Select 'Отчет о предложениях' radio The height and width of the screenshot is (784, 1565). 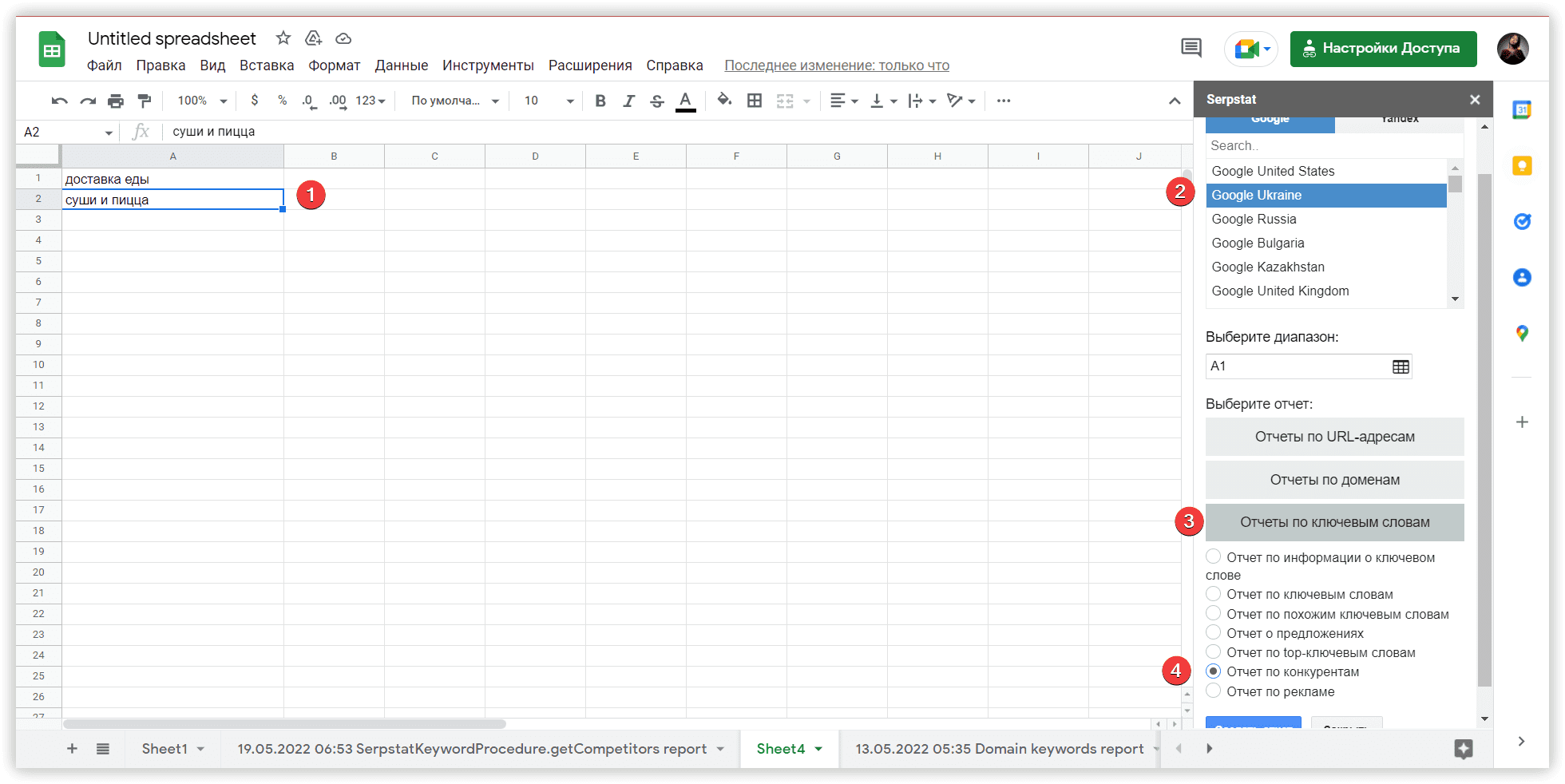(x=1213, y=632)
